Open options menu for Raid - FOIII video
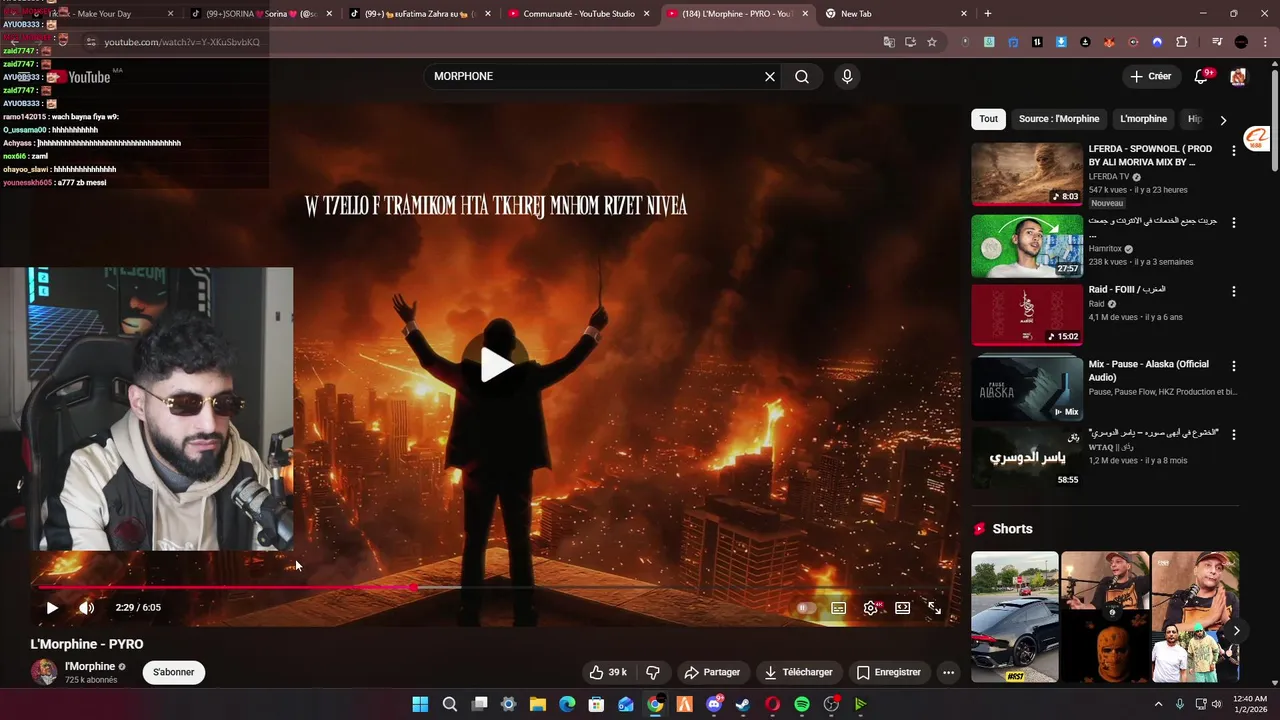The height and width of the screenshot is (720, 1280). [x=1233, y=292]
